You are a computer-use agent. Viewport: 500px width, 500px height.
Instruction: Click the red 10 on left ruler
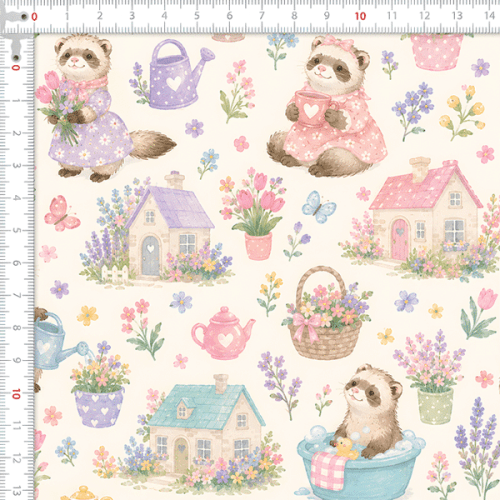[16, 394]
